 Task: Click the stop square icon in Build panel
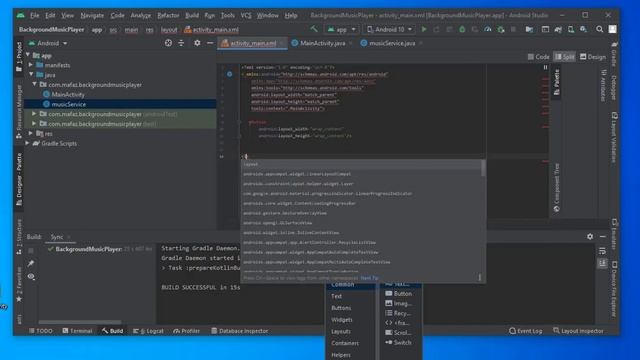point(31,251)
